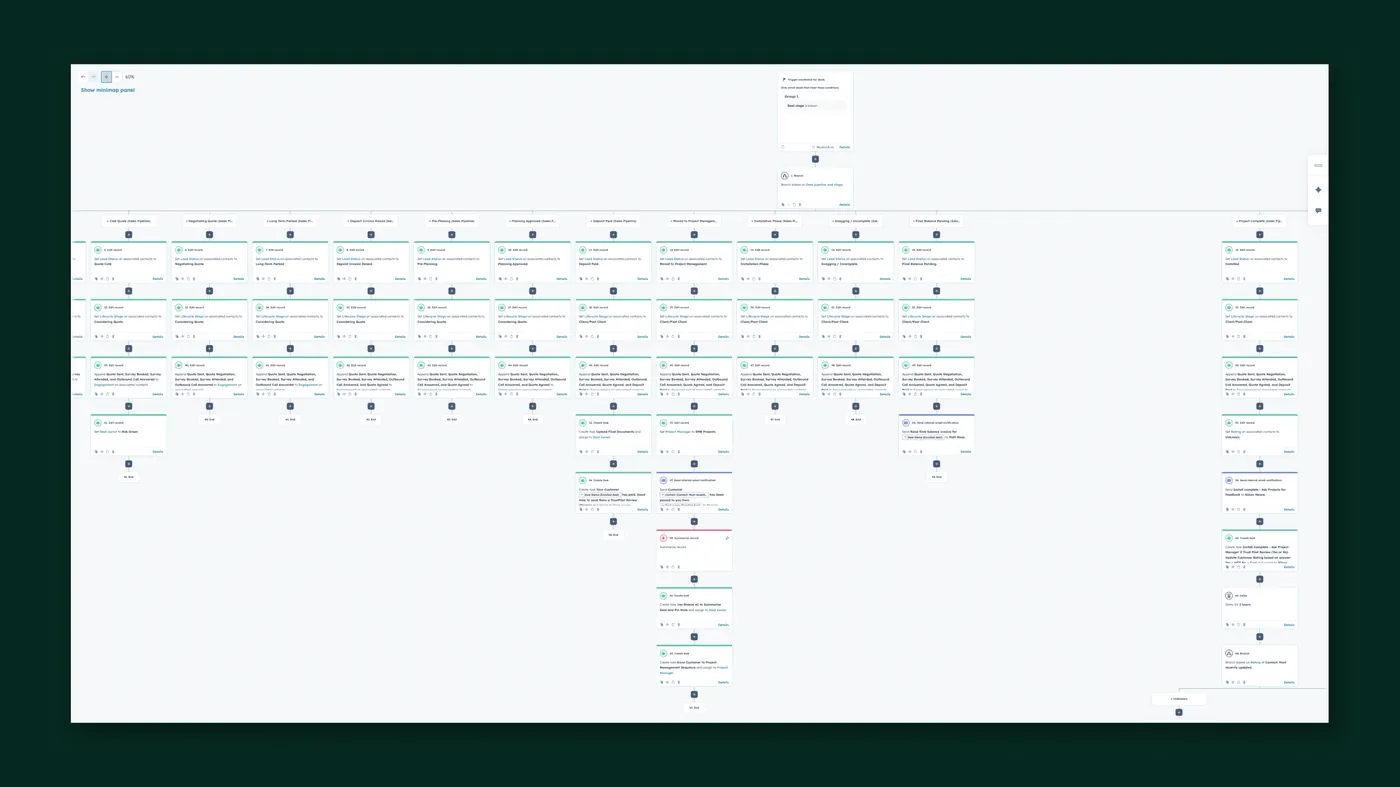Screen dimensions: 1400x787
Task: Open the Breeze AI sparkle icon in right sidebar
Action: pos(1318,189)
